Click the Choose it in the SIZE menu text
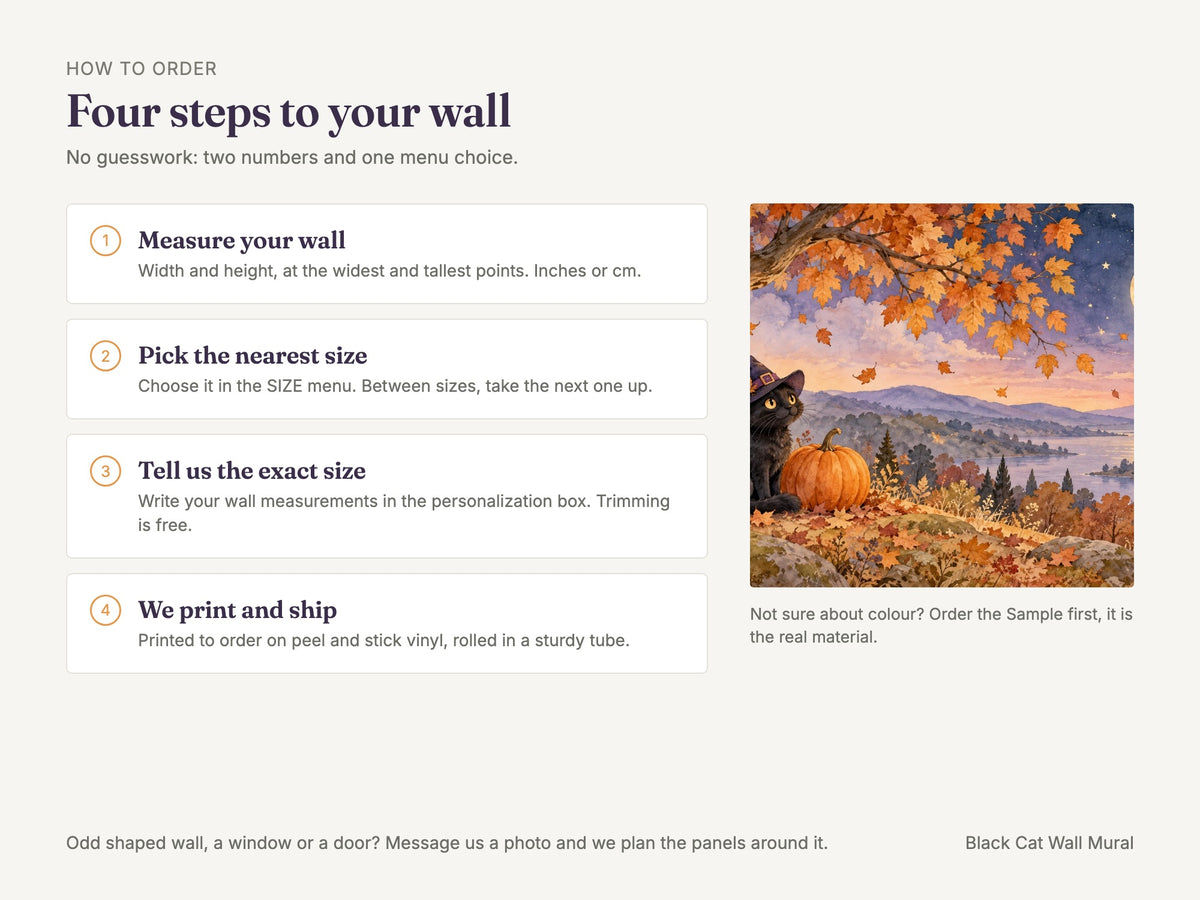The image size is (1200, 900). pos(395,386)
